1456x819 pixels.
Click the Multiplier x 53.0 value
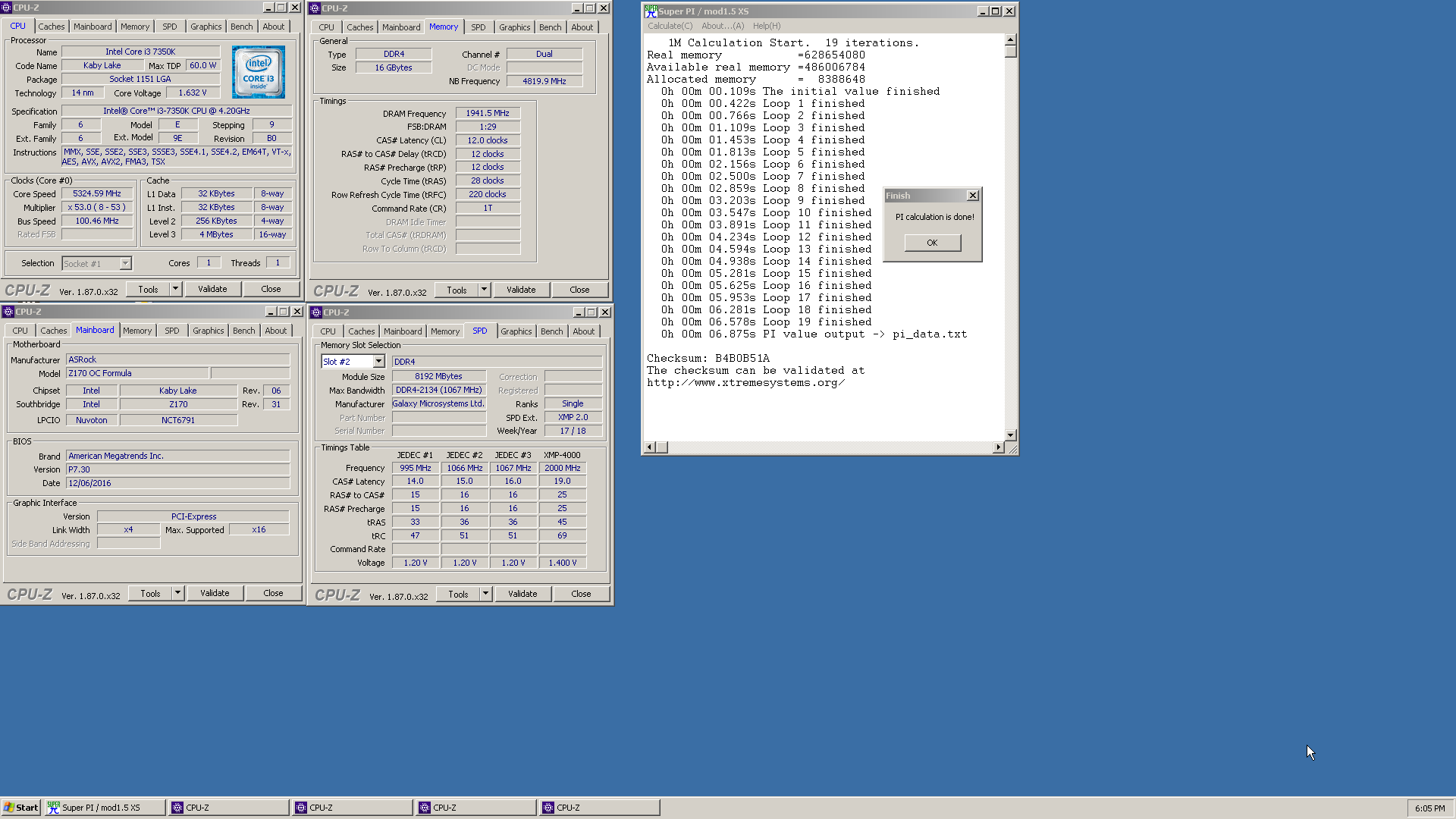click(97, 208)
